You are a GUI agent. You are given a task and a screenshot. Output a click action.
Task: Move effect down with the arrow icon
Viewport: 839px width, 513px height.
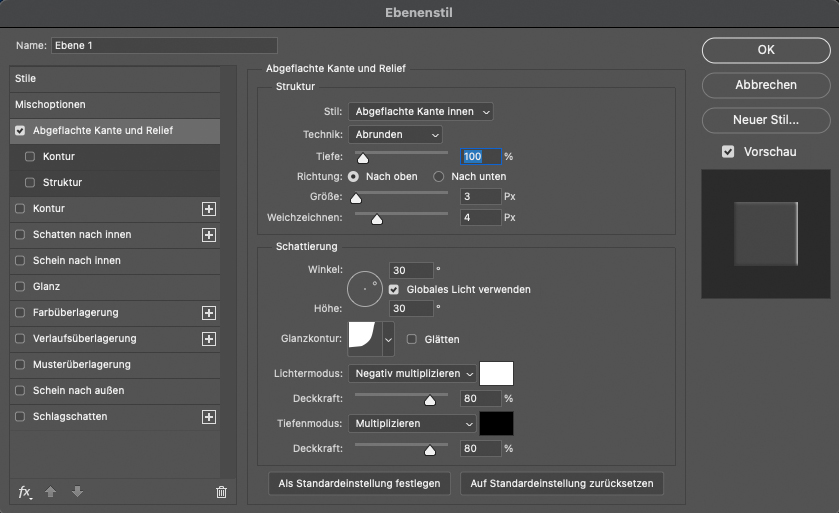(x=77, y=492)
